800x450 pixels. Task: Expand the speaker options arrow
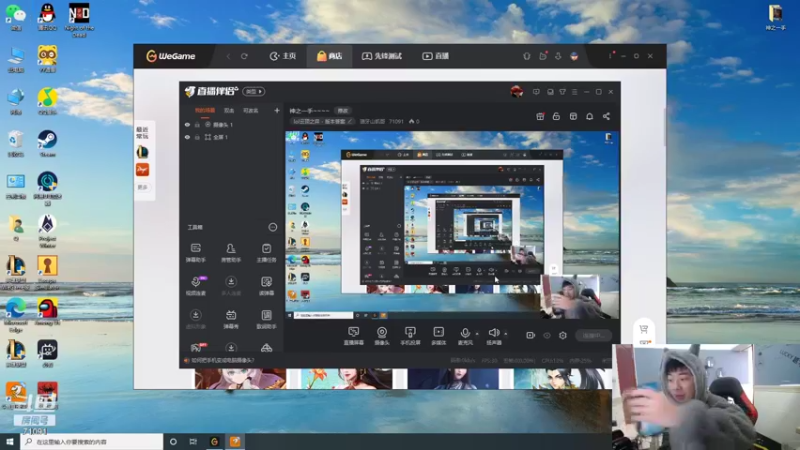506,334
